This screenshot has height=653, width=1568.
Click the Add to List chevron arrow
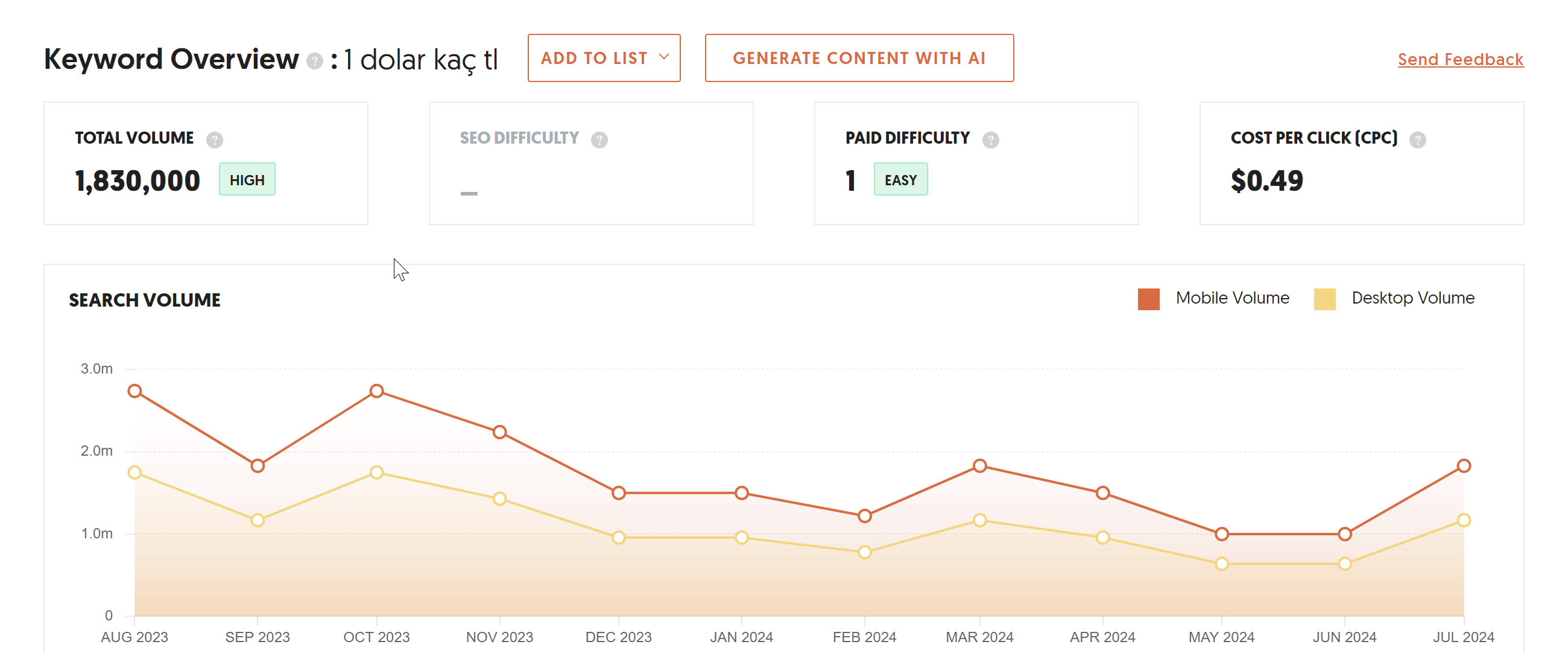point(664,57)
